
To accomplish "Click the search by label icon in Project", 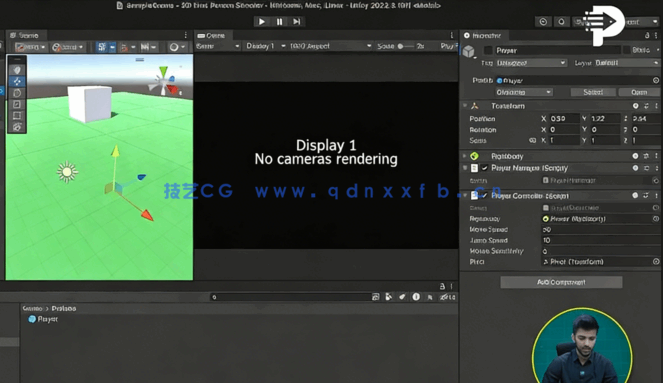I will click(x=402, y=297).
